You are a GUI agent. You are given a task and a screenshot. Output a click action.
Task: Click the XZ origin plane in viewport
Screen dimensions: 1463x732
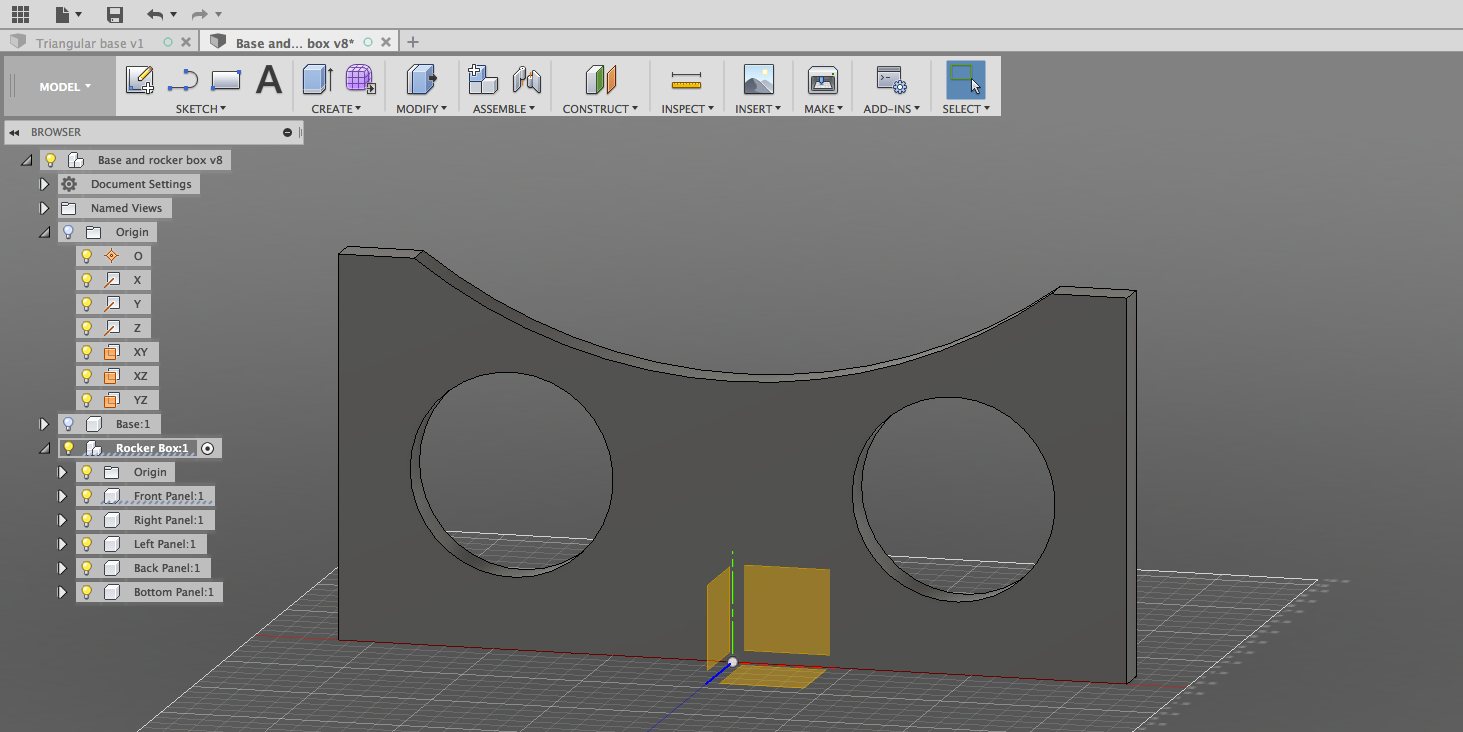[x=772, y=677]
